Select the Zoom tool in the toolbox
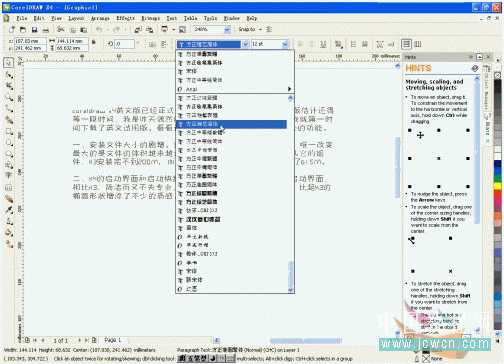504x364 pixels. [x=9, y=97]
